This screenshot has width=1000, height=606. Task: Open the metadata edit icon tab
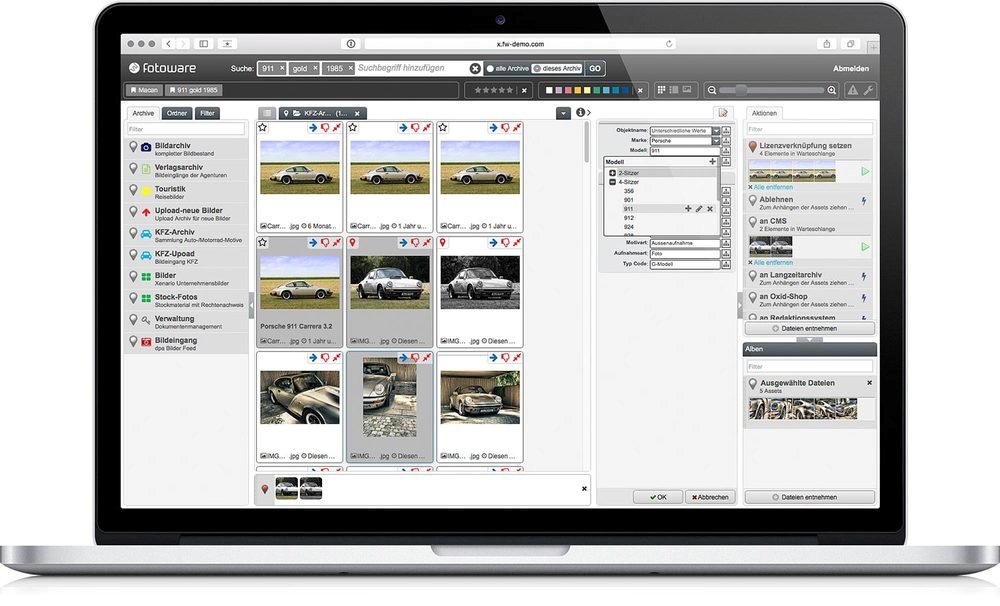(x=723, y=113)
